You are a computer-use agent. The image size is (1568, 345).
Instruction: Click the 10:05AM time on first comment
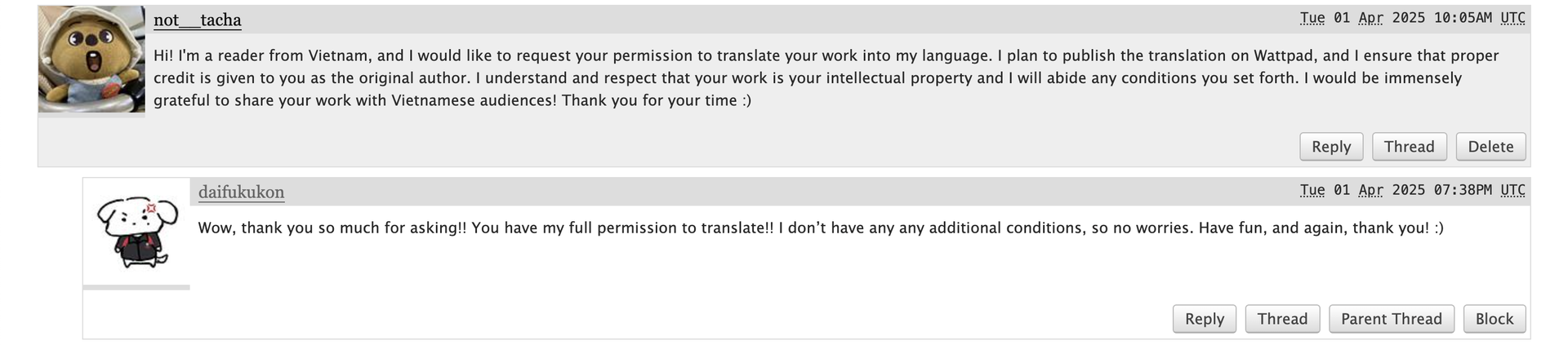tap(1463, 18)
